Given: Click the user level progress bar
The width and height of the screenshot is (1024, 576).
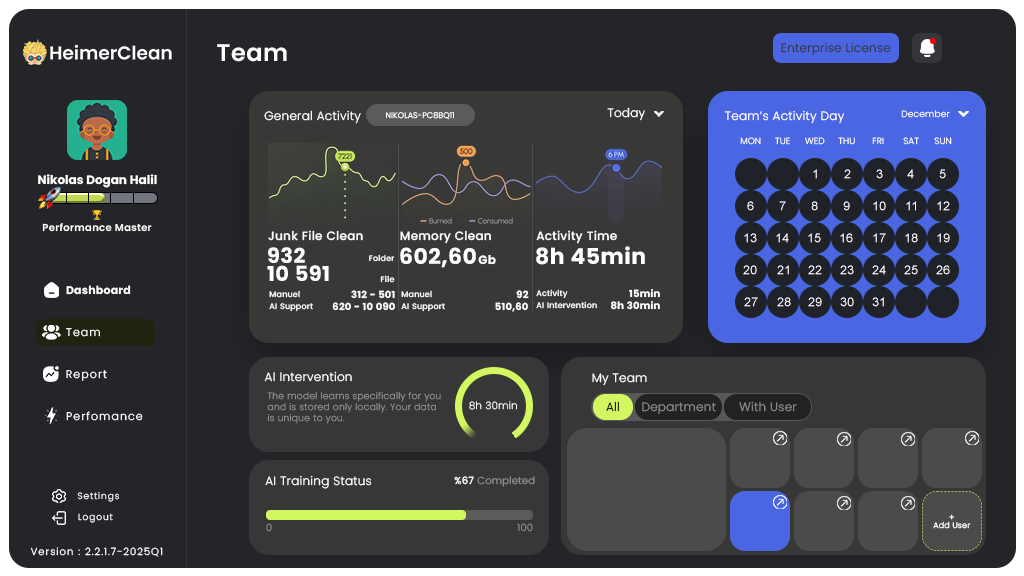Looking at the screenshot, I should pyautogui.click(x=104, y=198).
